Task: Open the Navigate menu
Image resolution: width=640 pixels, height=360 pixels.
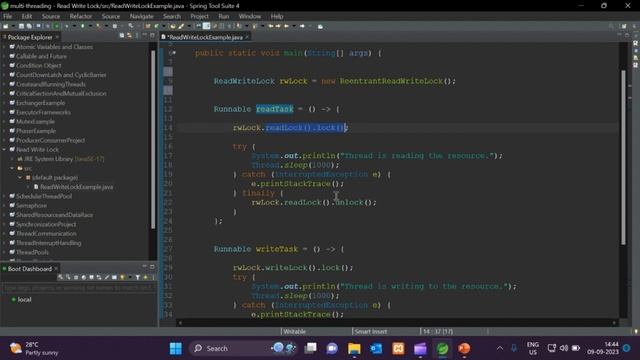Action: 141,16
